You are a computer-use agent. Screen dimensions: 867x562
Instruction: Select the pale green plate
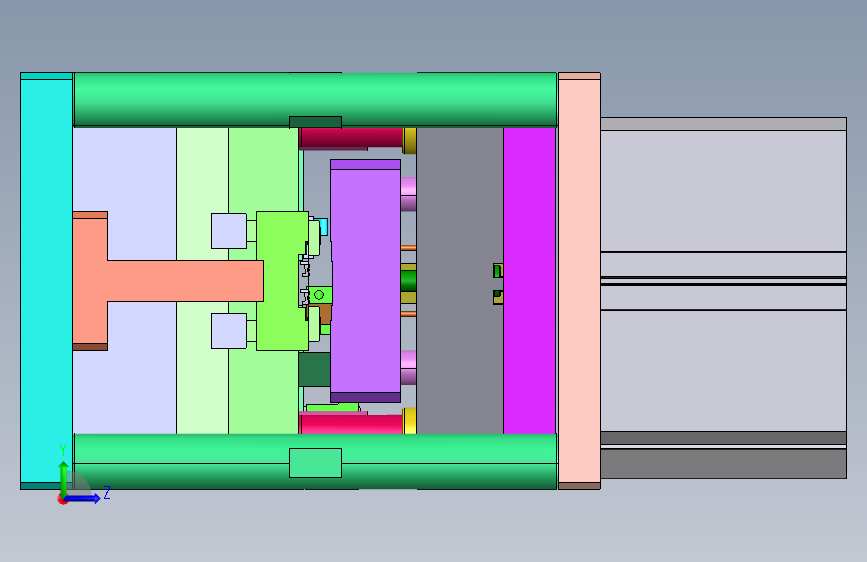[202, 166]
